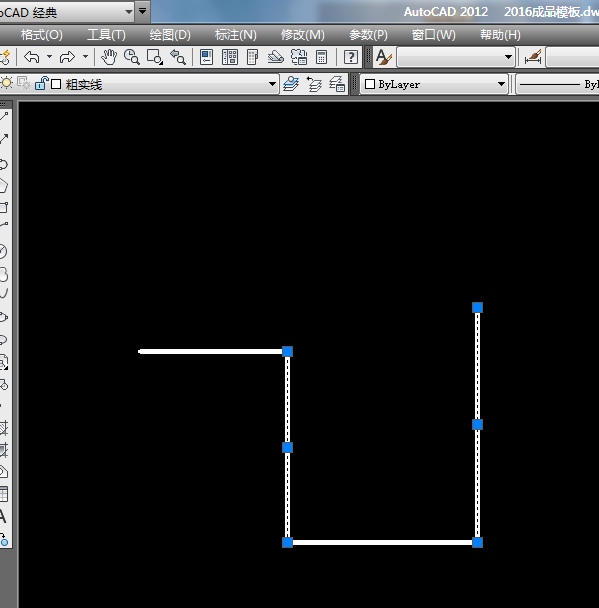Open the linetype control dropdown

[559, 84]
